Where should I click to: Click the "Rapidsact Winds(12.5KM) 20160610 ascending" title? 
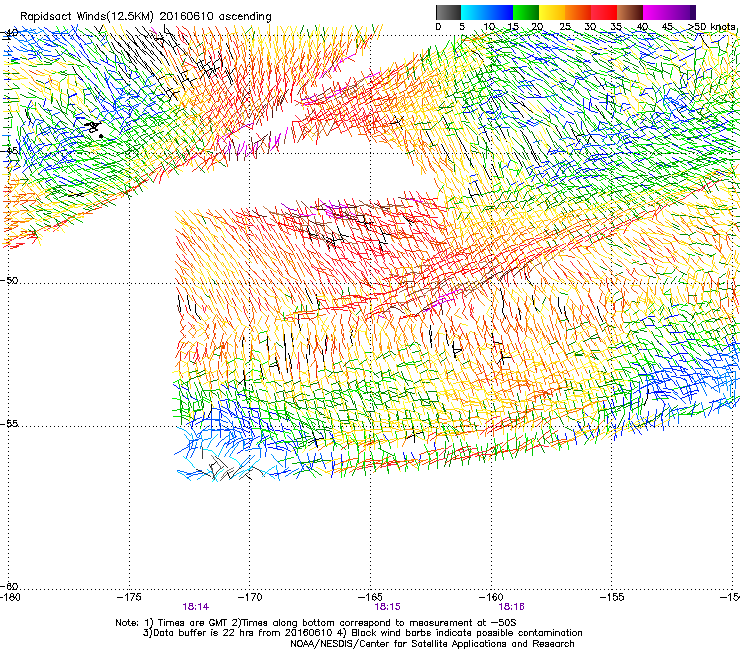pyautogui.click(x=145, y=17)
